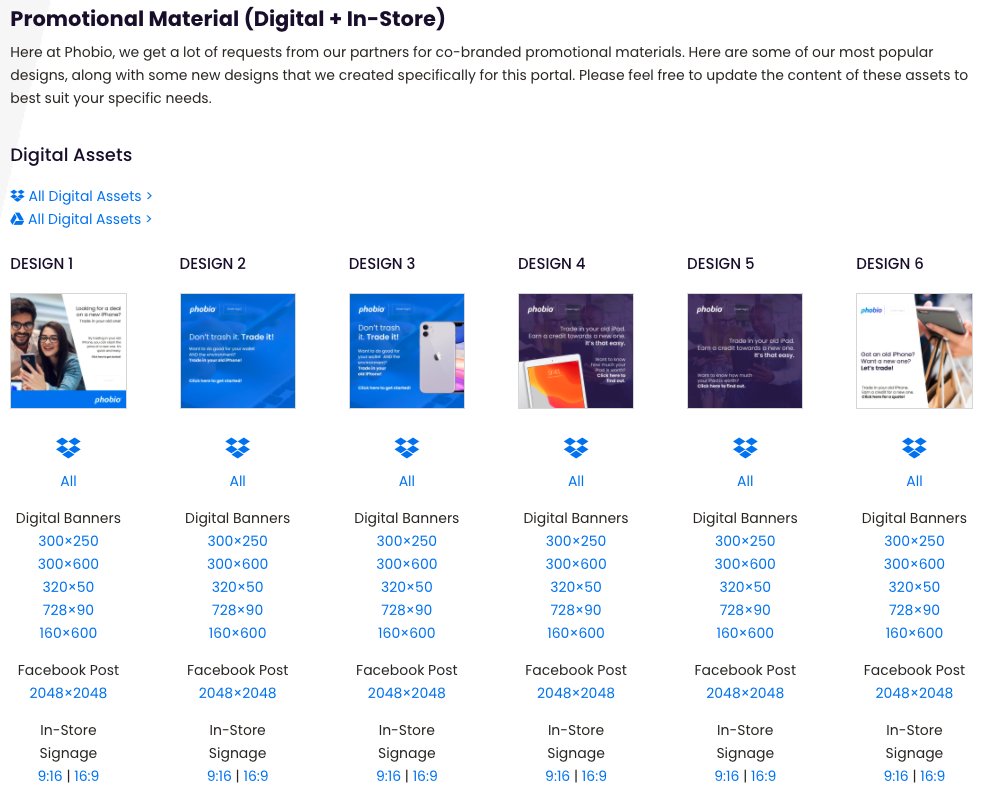Open Design 1 thumbnail with couple photo

[68, 351]
